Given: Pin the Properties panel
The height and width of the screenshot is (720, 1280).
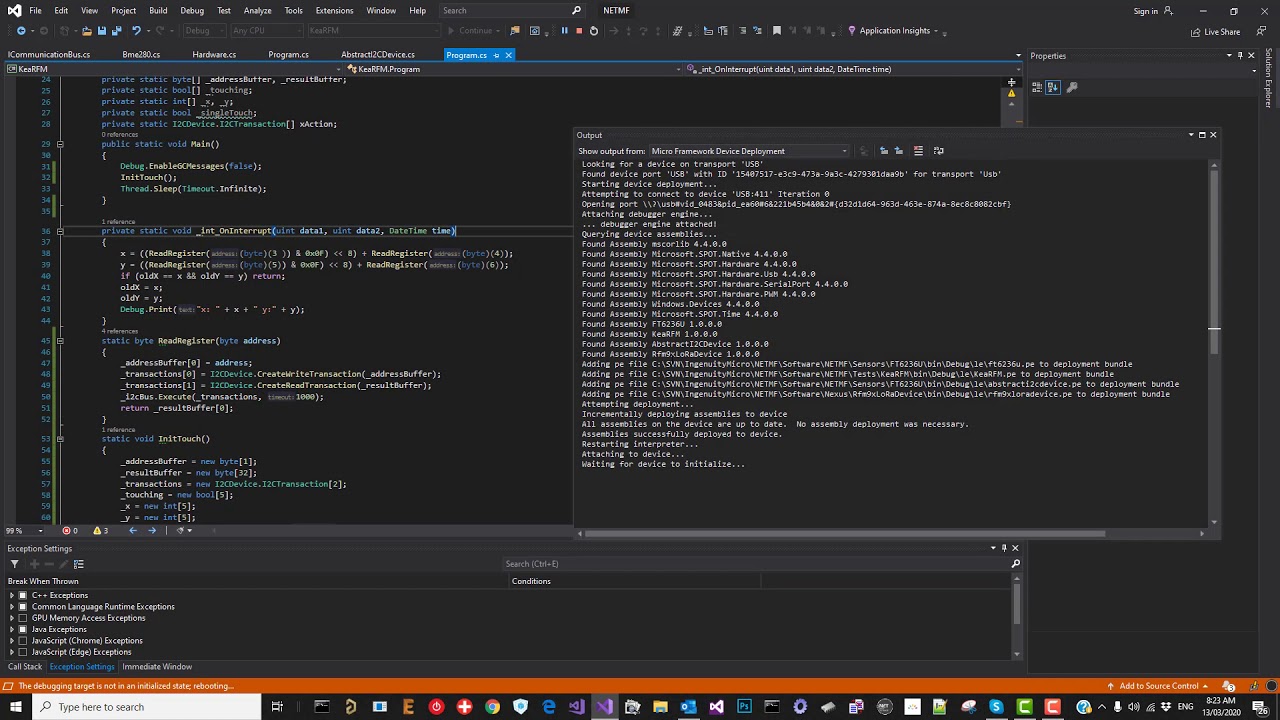Looking at the screenshot, I should pyautogui.click(x=1240, y=56).
